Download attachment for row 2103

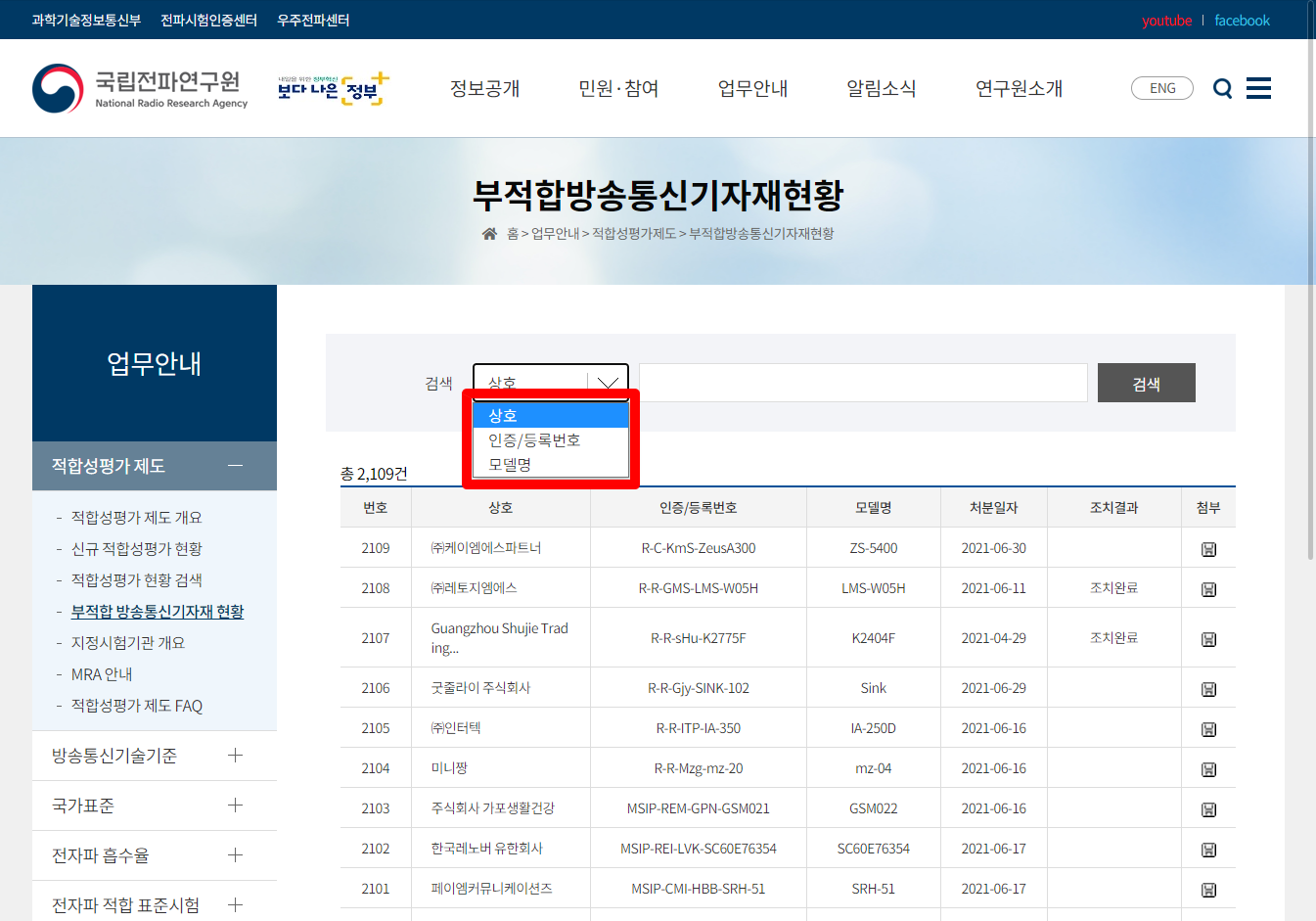click(1208, 809)
